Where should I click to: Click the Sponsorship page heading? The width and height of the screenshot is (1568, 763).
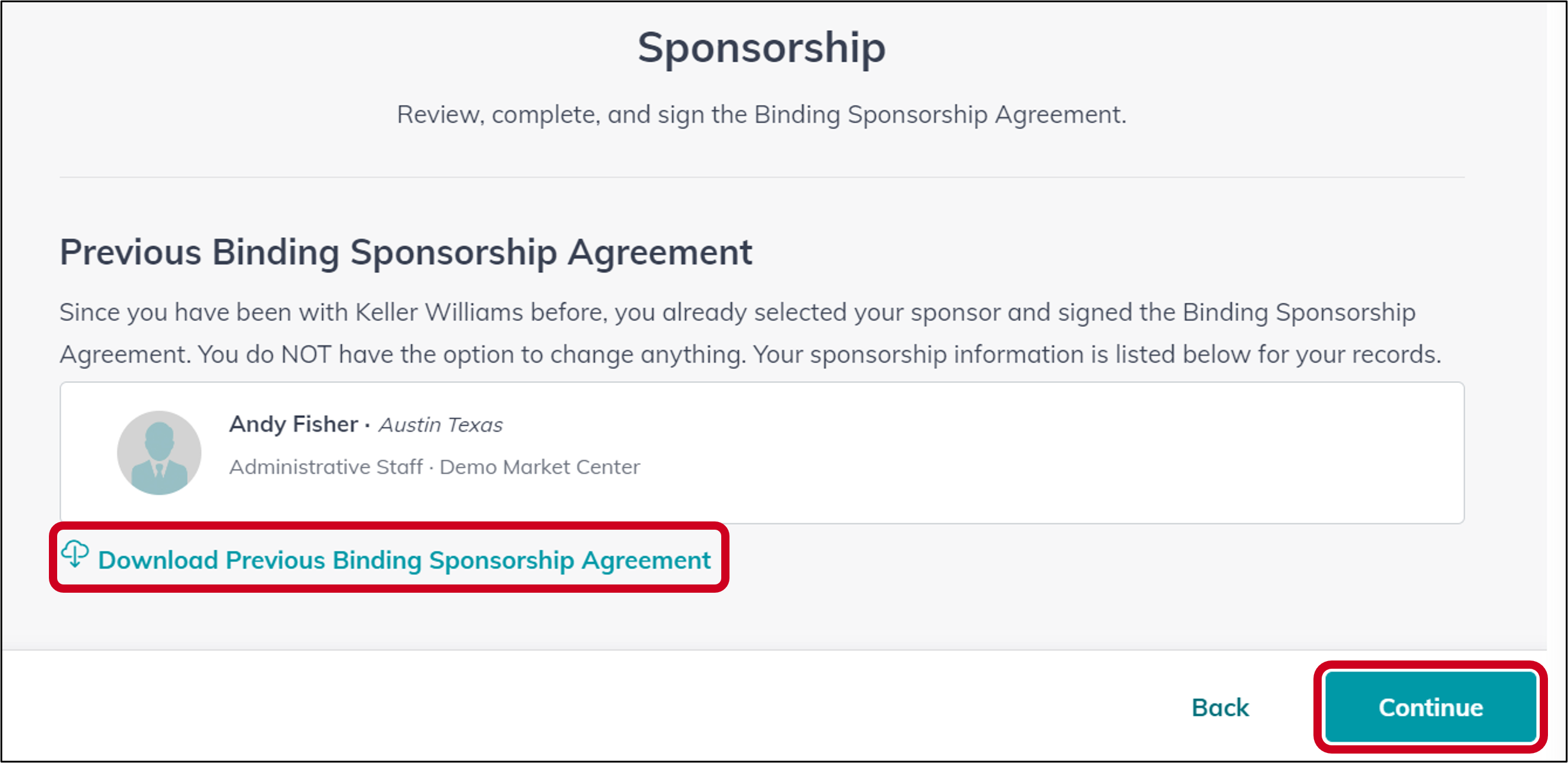tap(760, 49)
